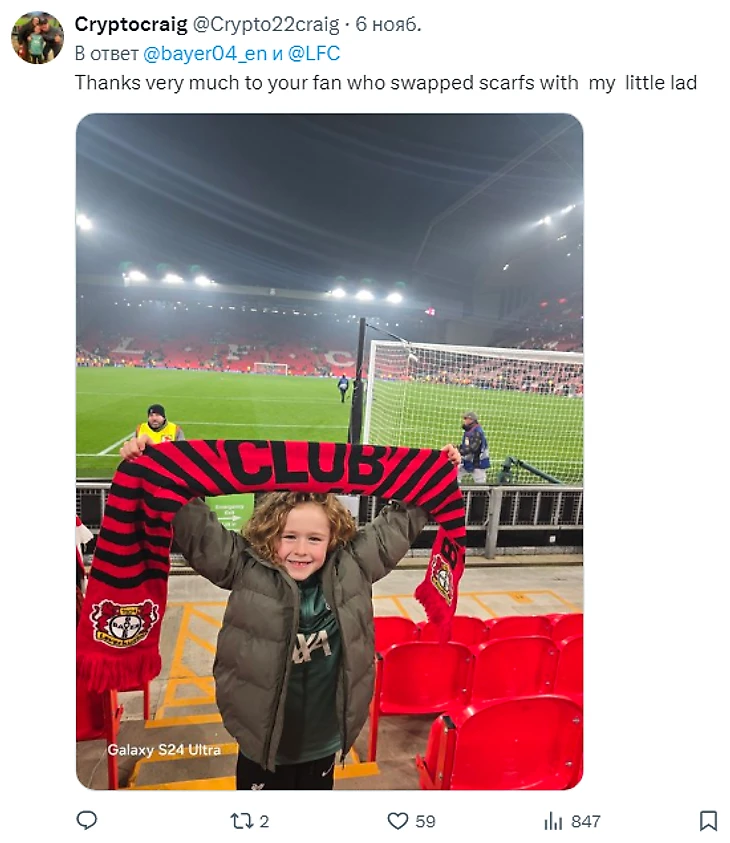
Task: Open Cryptocraig's profile avatar
Action: [x=38, y=38]
